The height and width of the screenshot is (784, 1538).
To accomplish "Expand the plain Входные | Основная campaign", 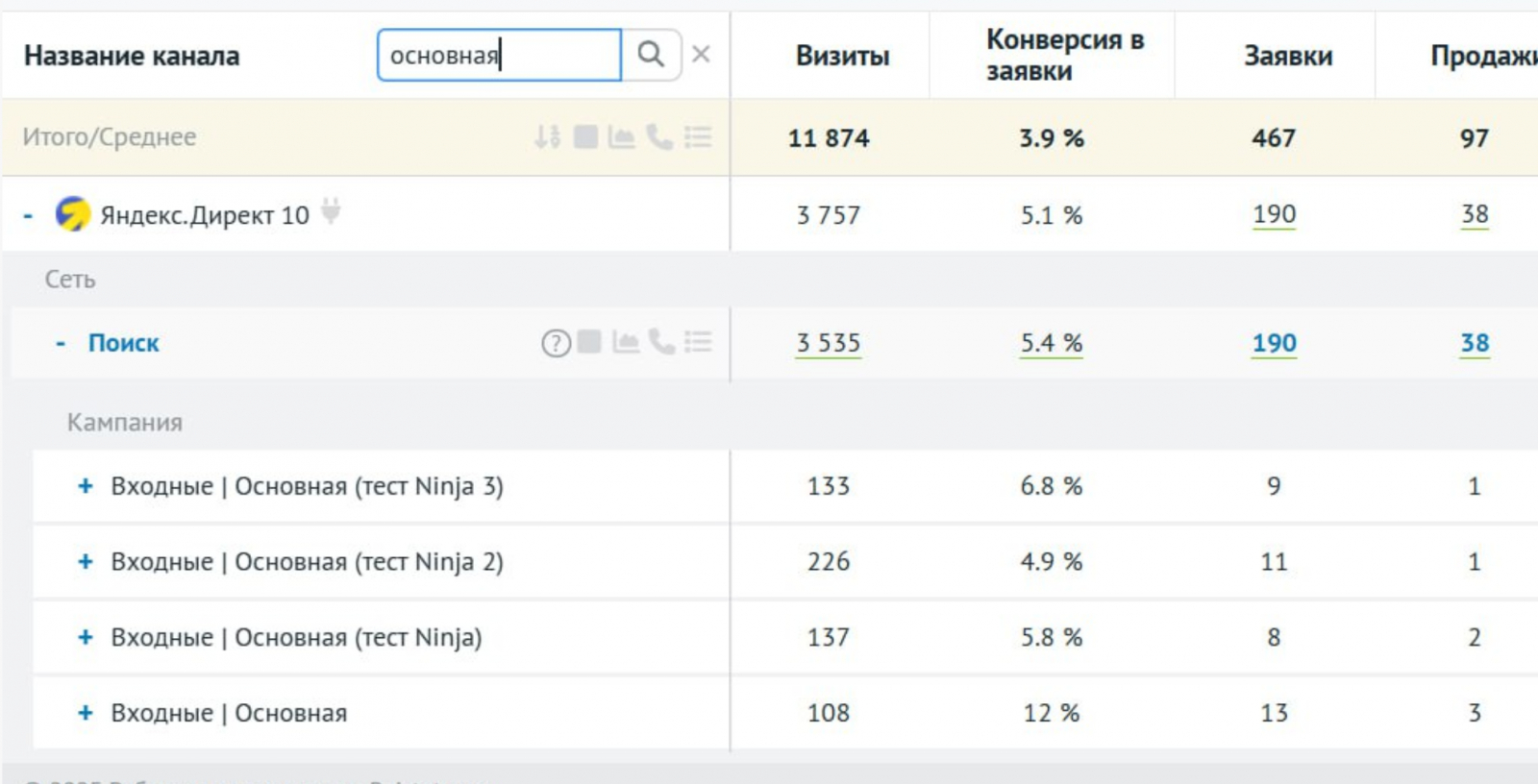I will coord(86,713).
